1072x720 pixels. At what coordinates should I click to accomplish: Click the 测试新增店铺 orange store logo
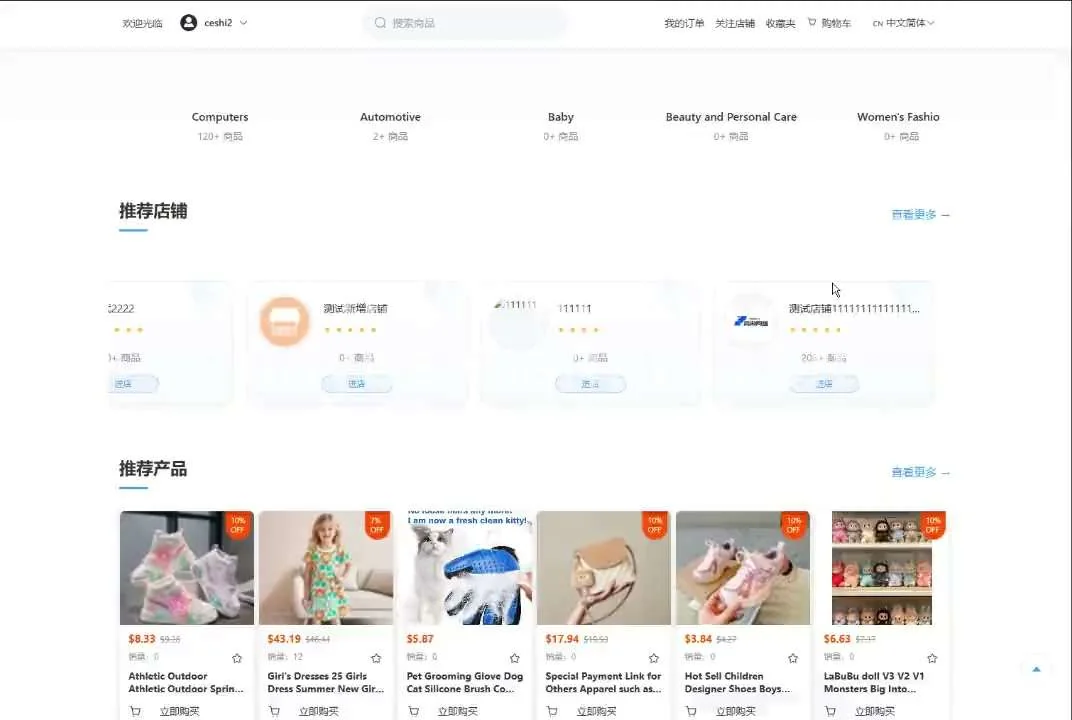[x=284, y=322]
